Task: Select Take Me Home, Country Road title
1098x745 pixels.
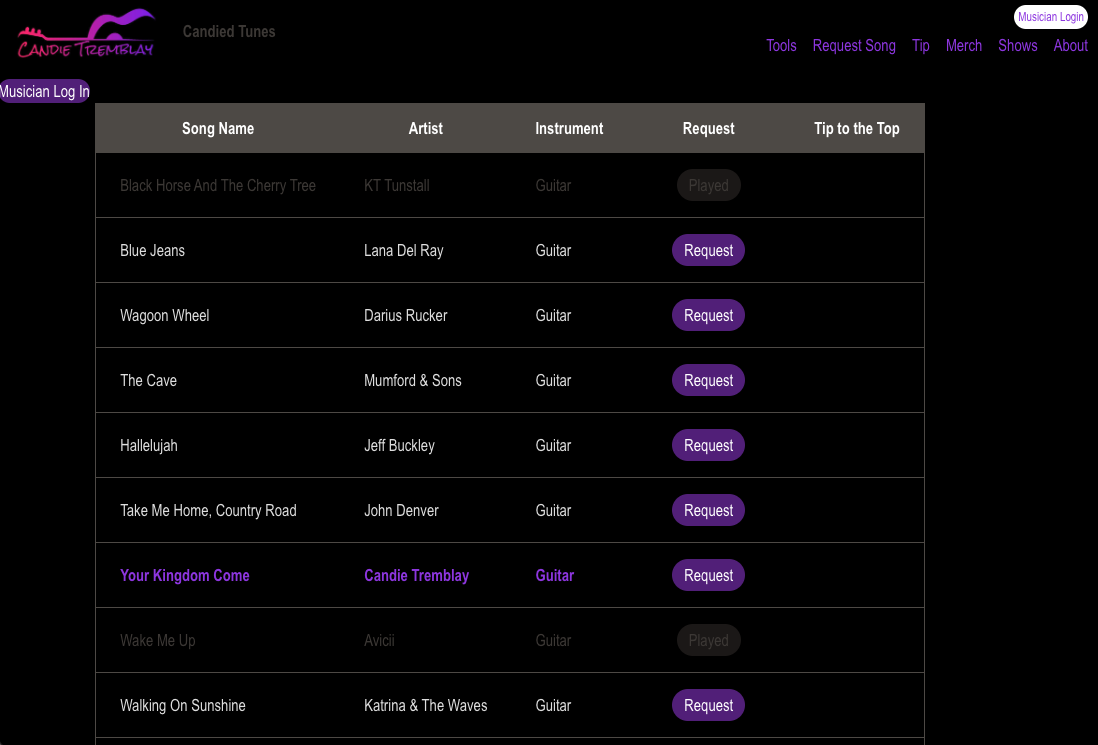Action: pos(208,510)
